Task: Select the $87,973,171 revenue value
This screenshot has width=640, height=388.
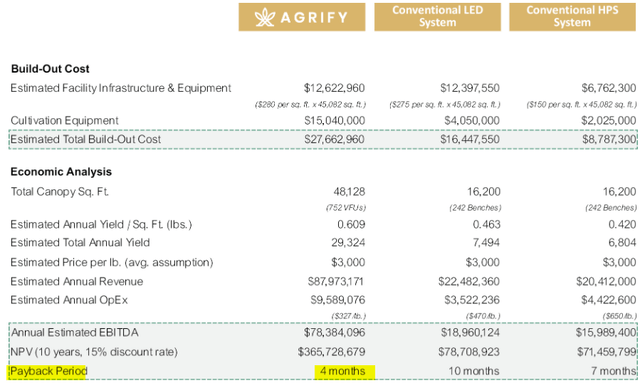Action: [x=336, y=282]
